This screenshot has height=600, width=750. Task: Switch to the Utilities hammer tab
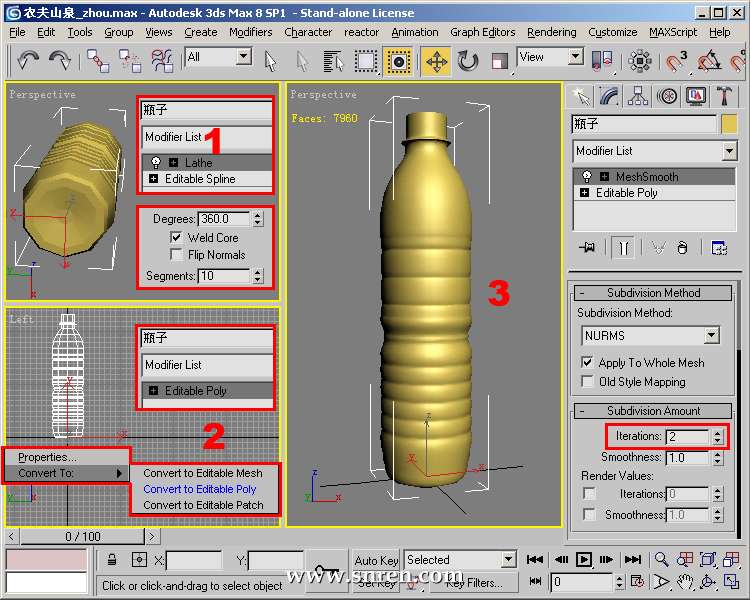726,96
